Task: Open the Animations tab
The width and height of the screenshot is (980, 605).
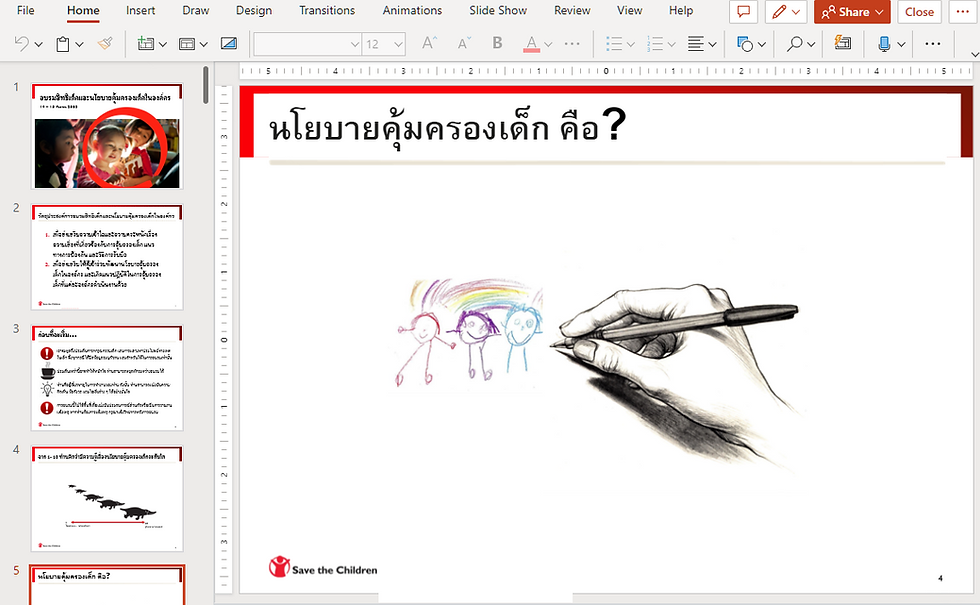Action: pyautogui.click(x=412, y=11)
